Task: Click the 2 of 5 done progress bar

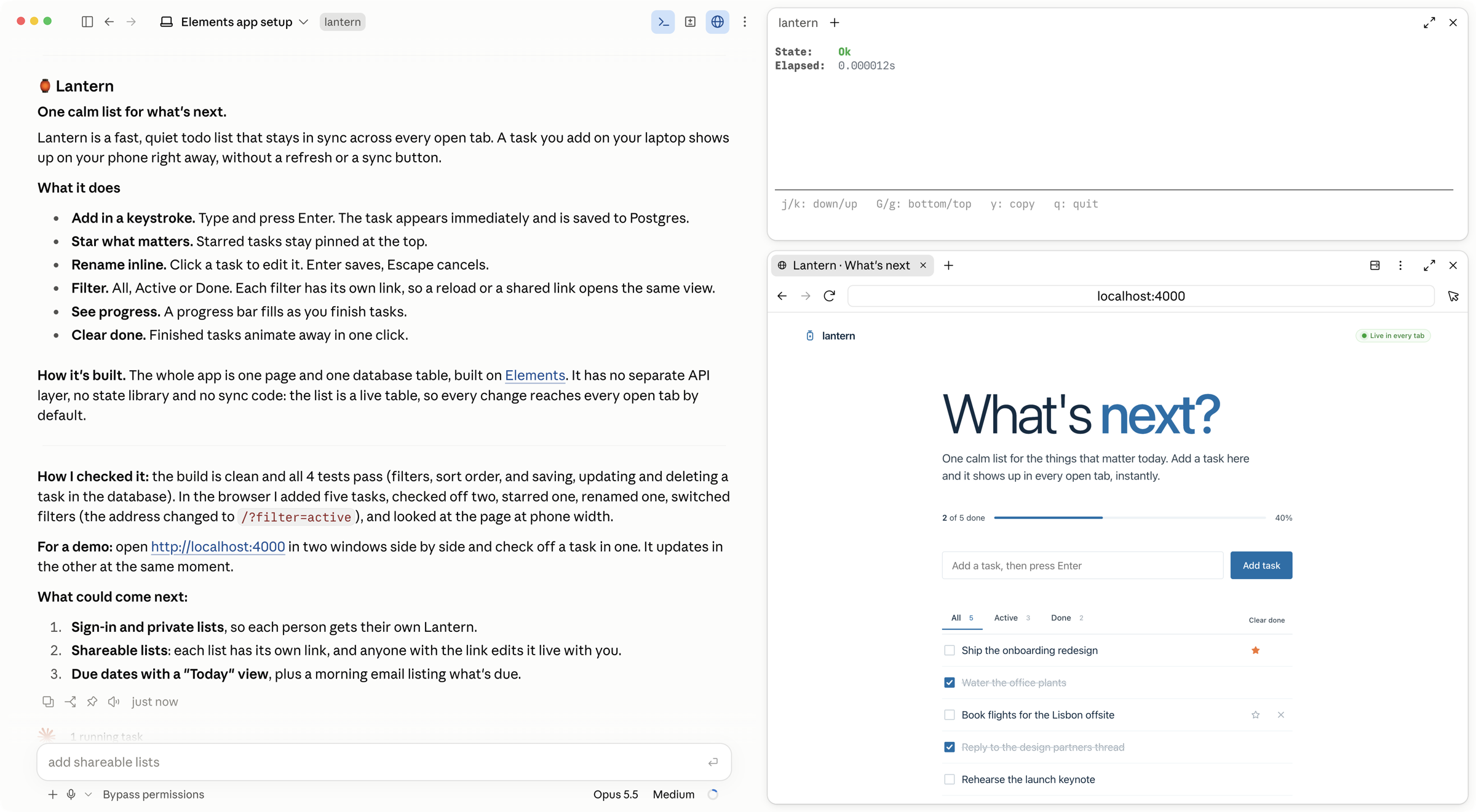Action: click(x=1130, y=518)
